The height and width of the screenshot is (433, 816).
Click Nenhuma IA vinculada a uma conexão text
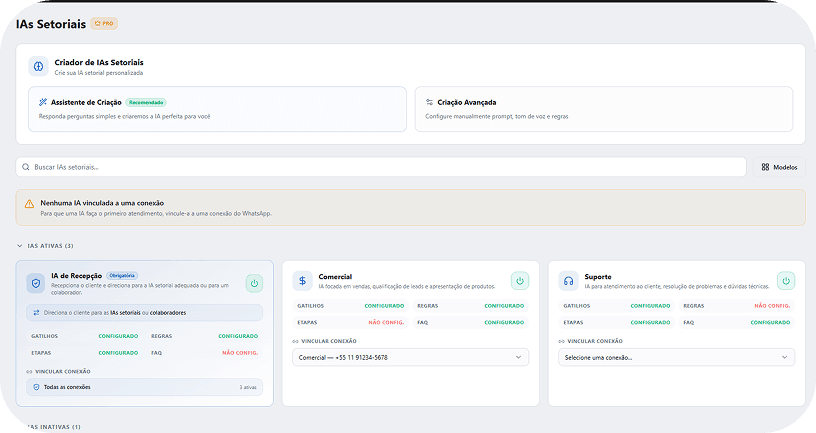tap(102, 203)
